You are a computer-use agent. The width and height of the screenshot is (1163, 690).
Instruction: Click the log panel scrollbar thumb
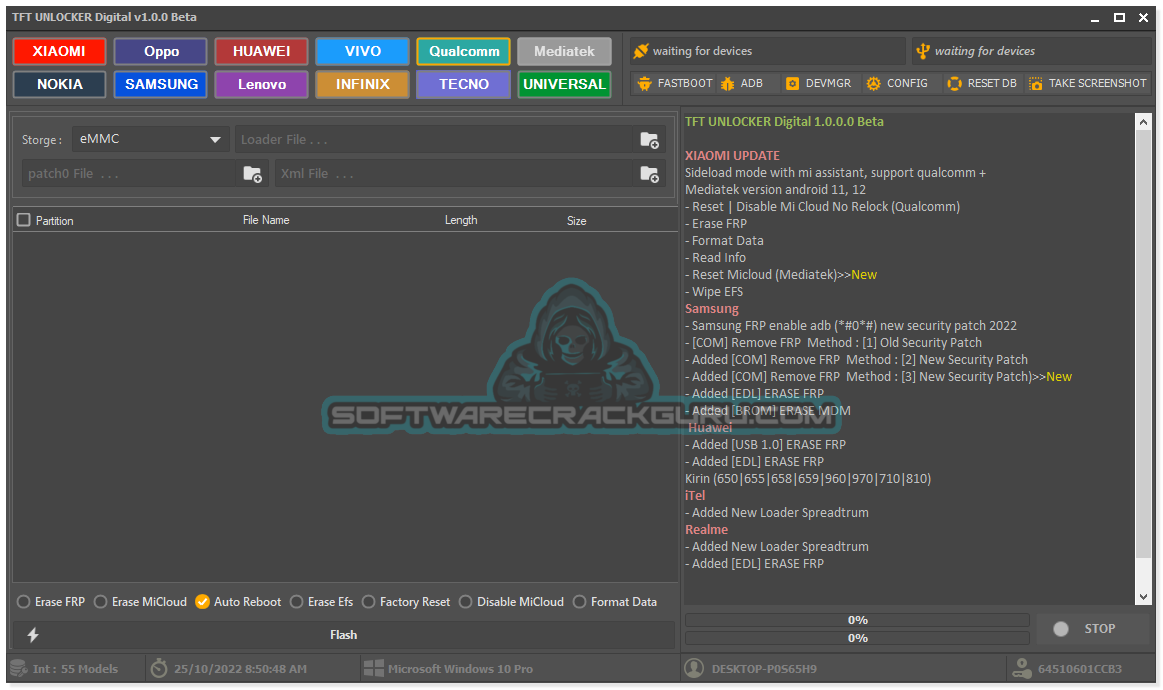point(1143,345)
